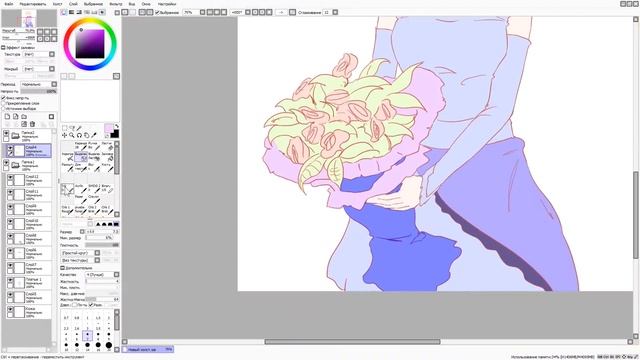Hide the Папка2 folder

pos(6,133)
